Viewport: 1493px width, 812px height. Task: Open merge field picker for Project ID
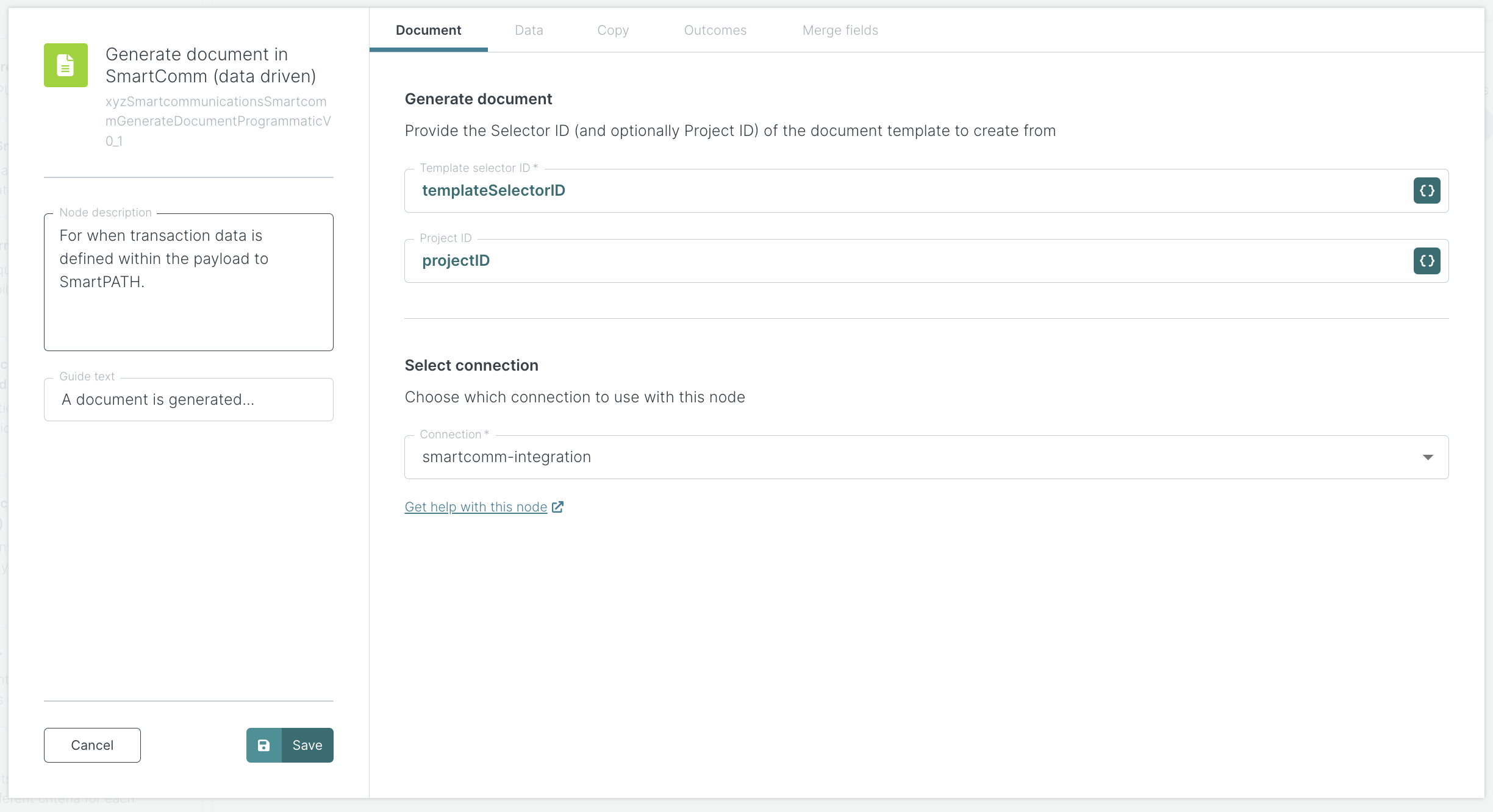1427,261
